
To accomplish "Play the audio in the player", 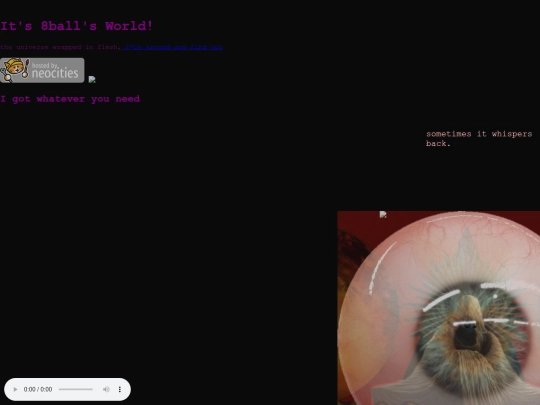I will pyautogui.click(x=15, y=389).
